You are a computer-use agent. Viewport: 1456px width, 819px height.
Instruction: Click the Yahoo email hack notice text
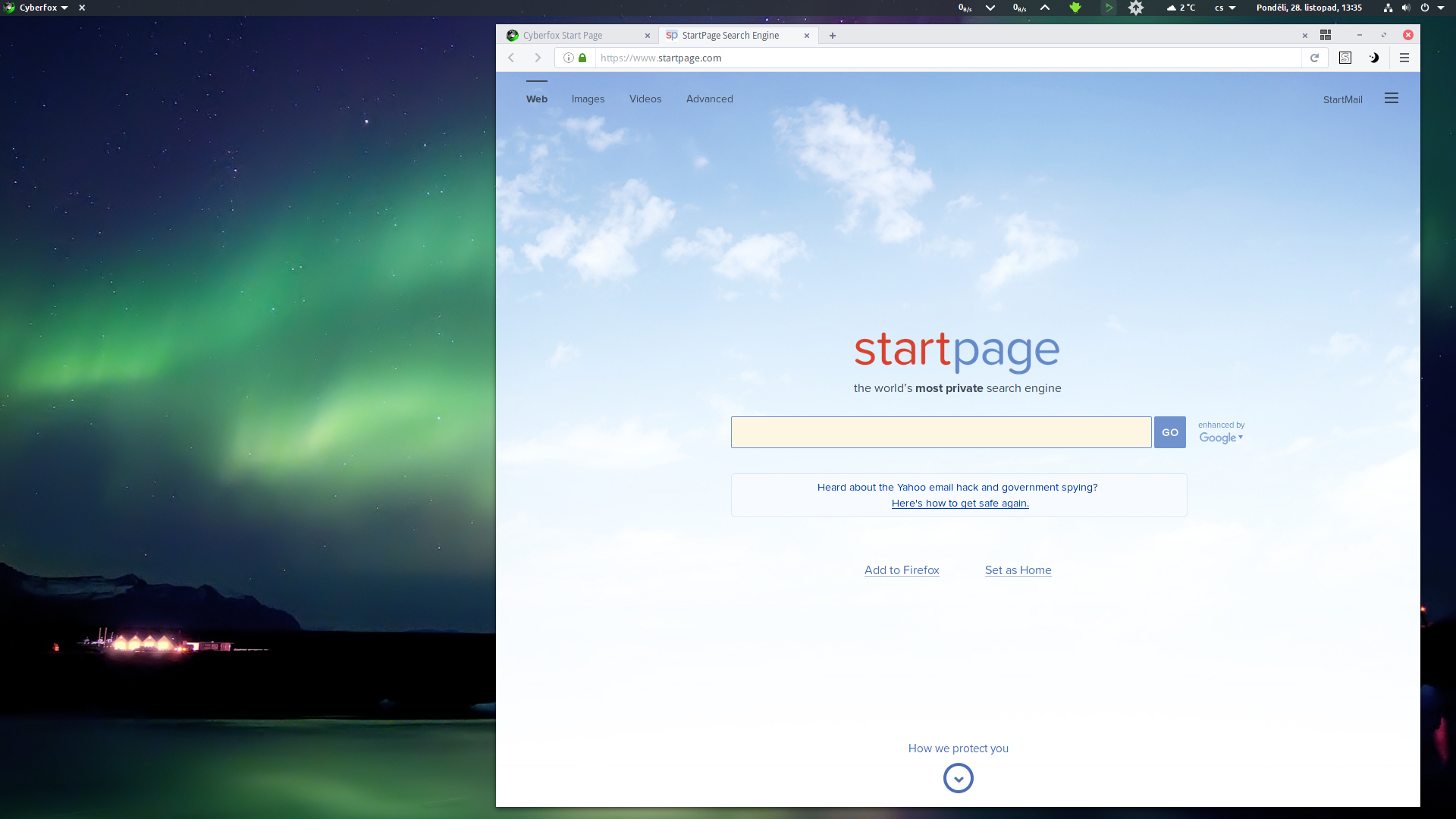(x=958, y=488)
